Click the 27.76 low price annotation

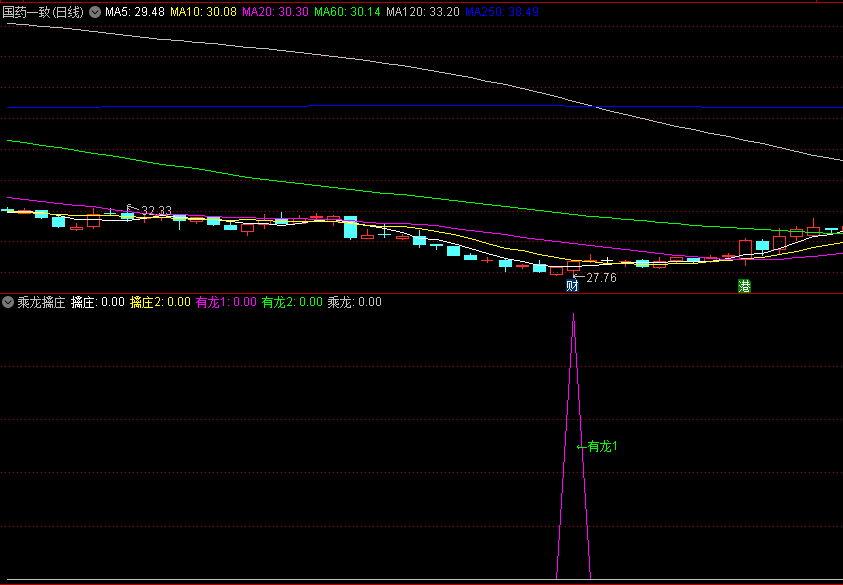coord(601,278)
